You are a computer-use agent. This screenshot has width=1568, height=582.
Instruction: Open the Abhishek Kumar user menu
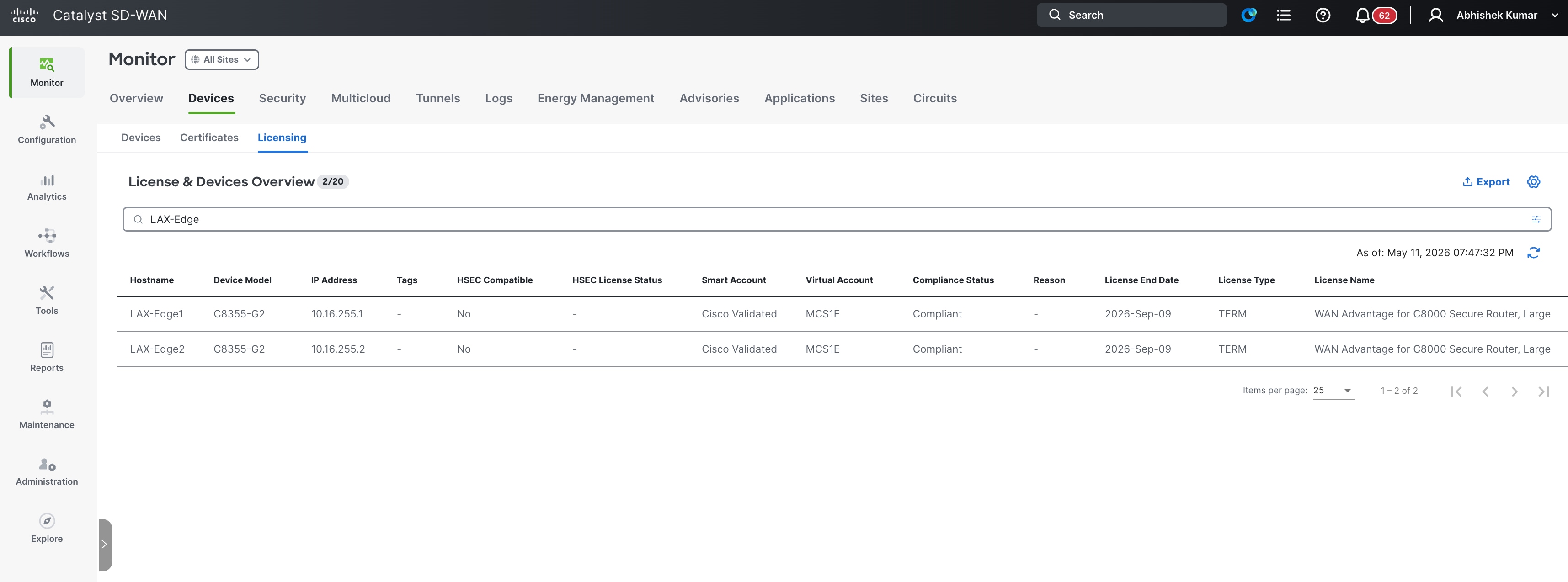pyautogui.click(x=1493, y=15)
